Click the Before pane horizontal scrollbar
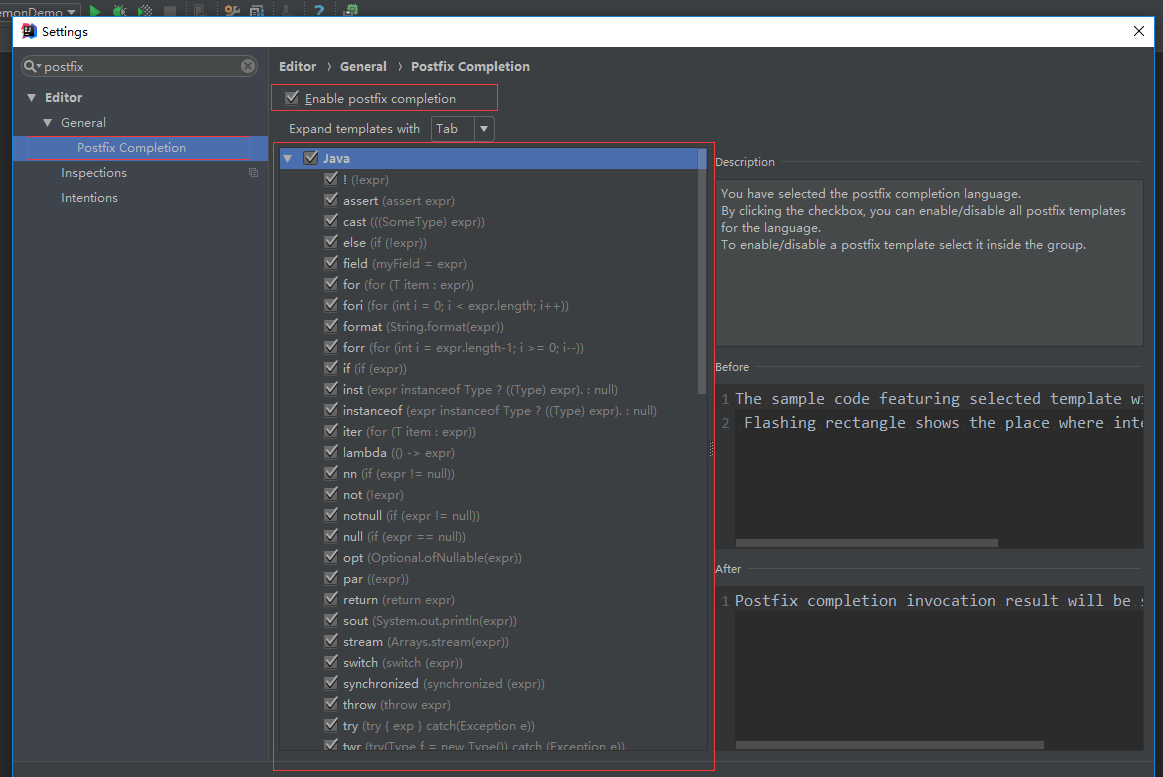Screen dimensions: 1163x777 866,543
